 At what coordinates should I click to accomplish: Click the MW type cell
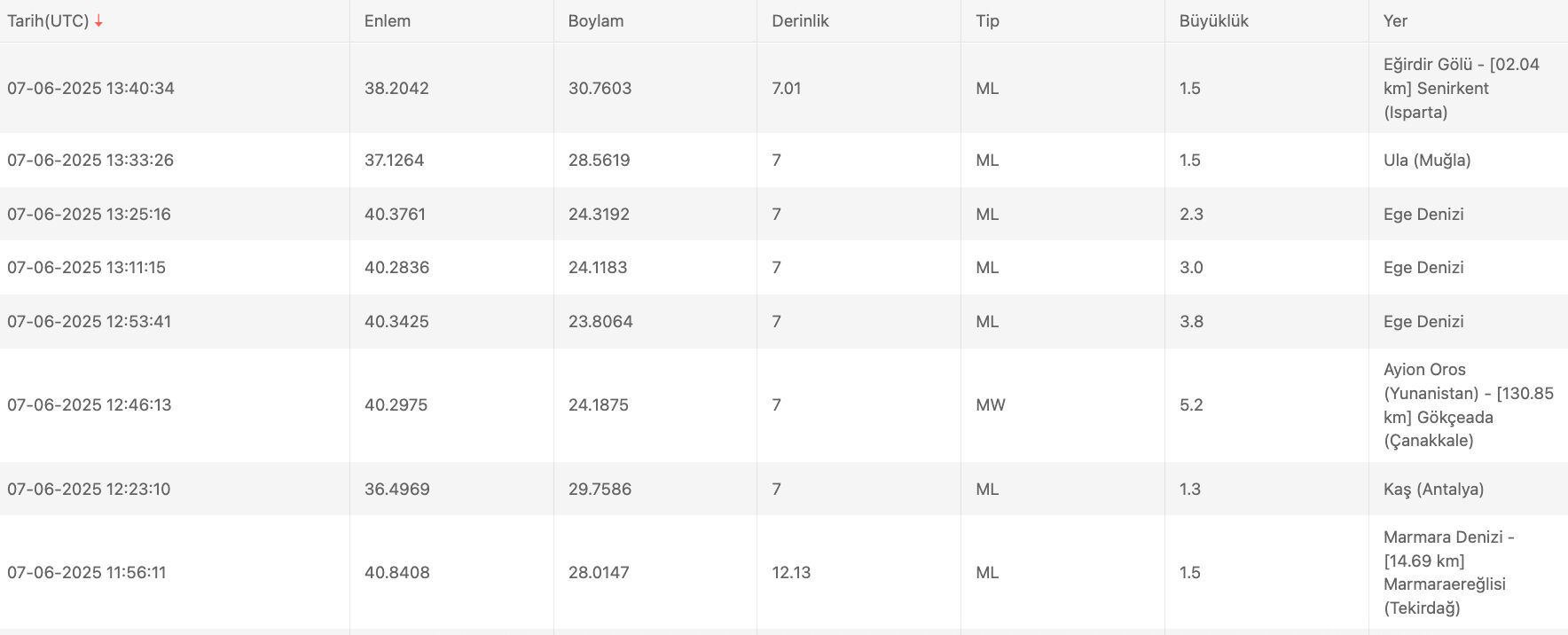pos(991,405)
